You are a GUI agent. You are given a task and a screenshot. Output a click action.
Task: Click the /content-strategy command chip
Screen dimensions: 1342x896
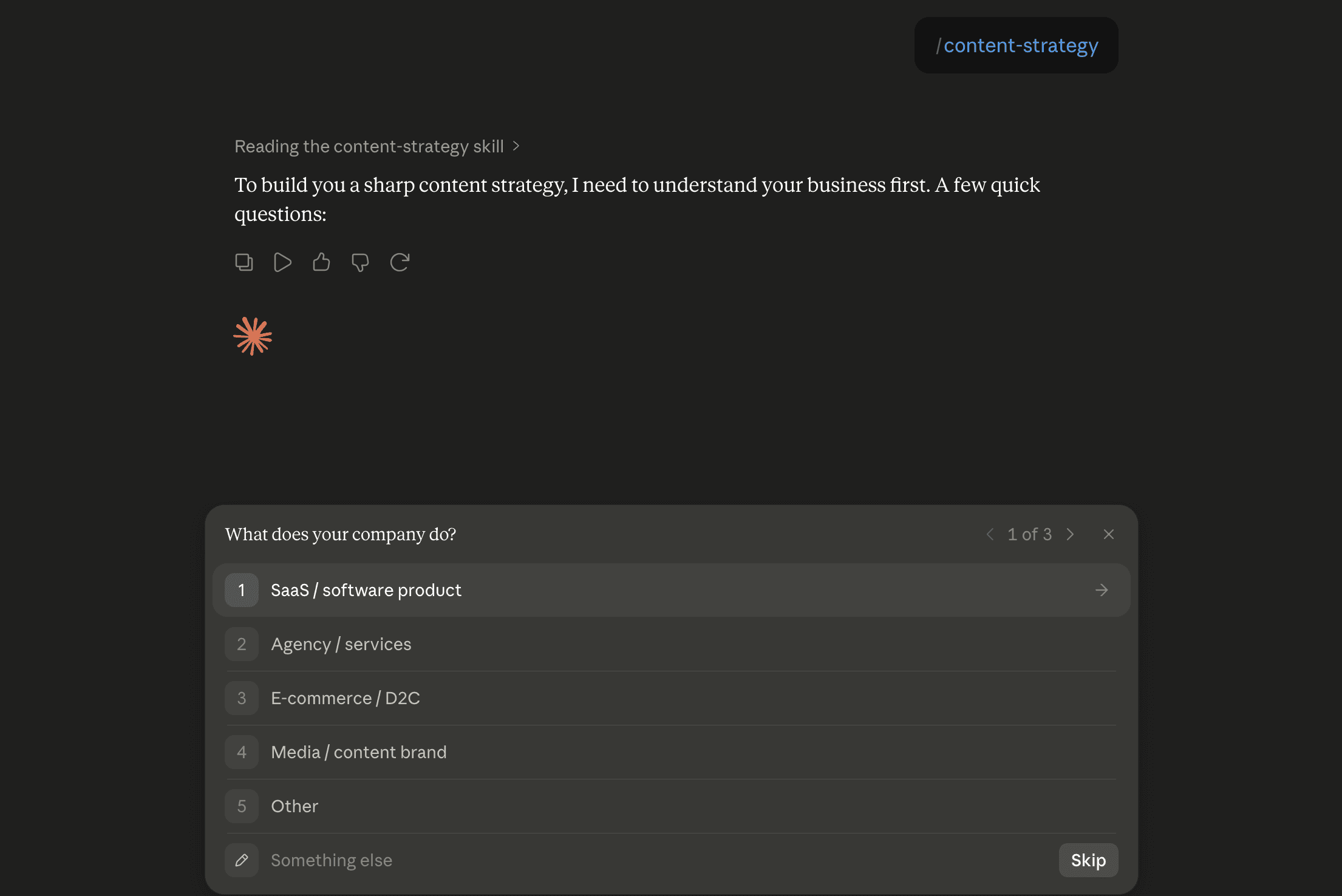coord(1017,46)
